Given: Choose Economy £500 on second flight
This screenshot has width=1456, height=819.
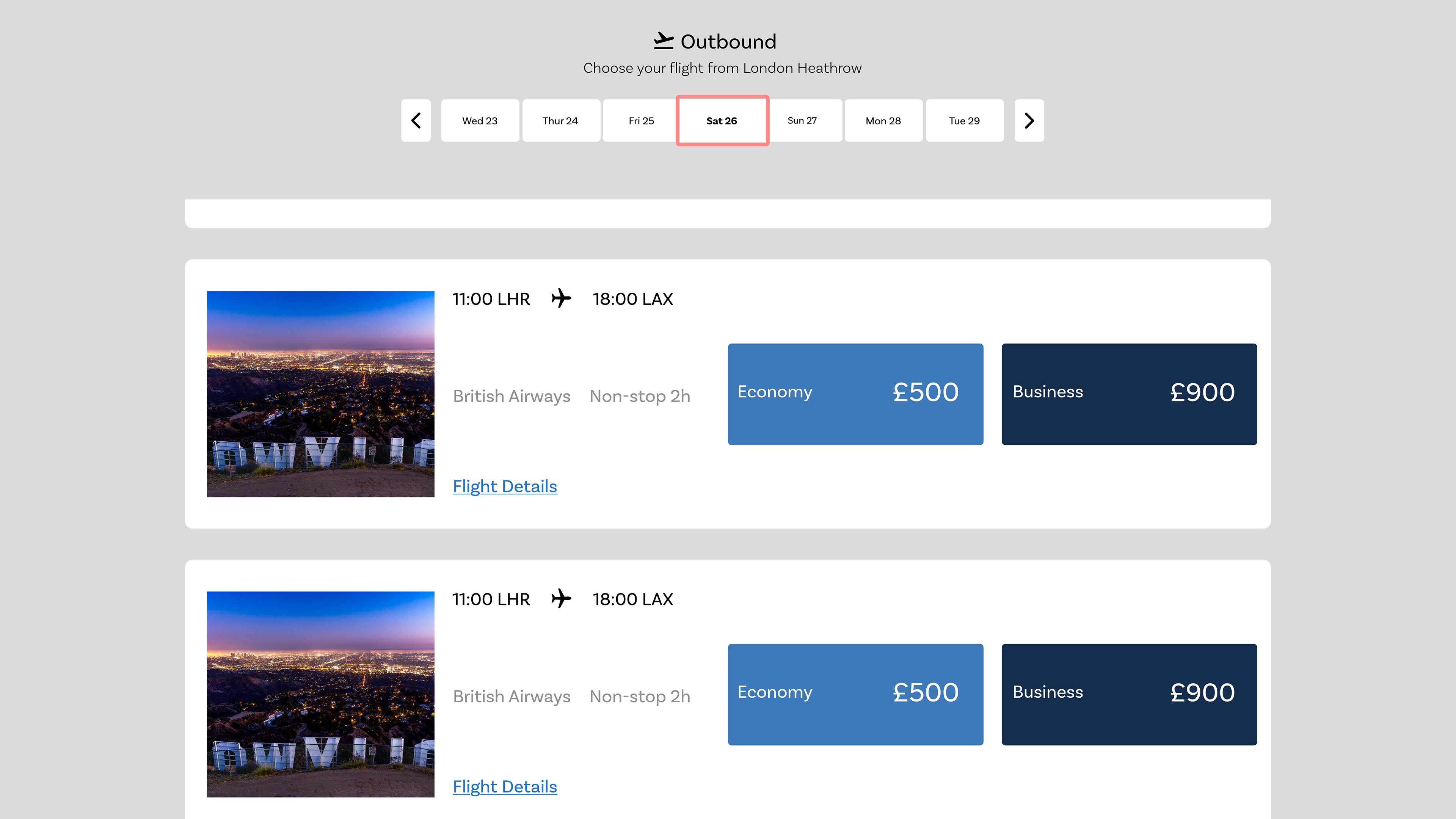Looking at the screenshot, I should click(x=855, y=694).
